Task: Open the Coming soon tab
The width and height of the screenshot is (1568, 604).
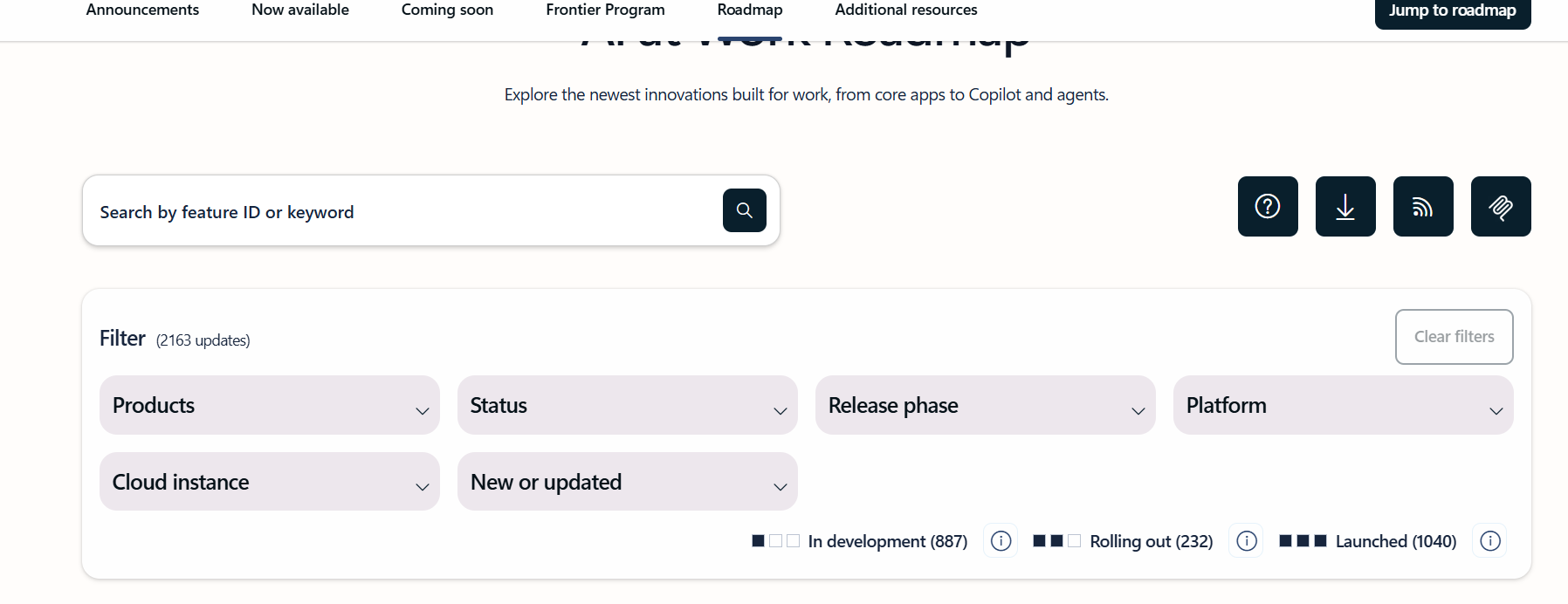Action: [447, 10]
